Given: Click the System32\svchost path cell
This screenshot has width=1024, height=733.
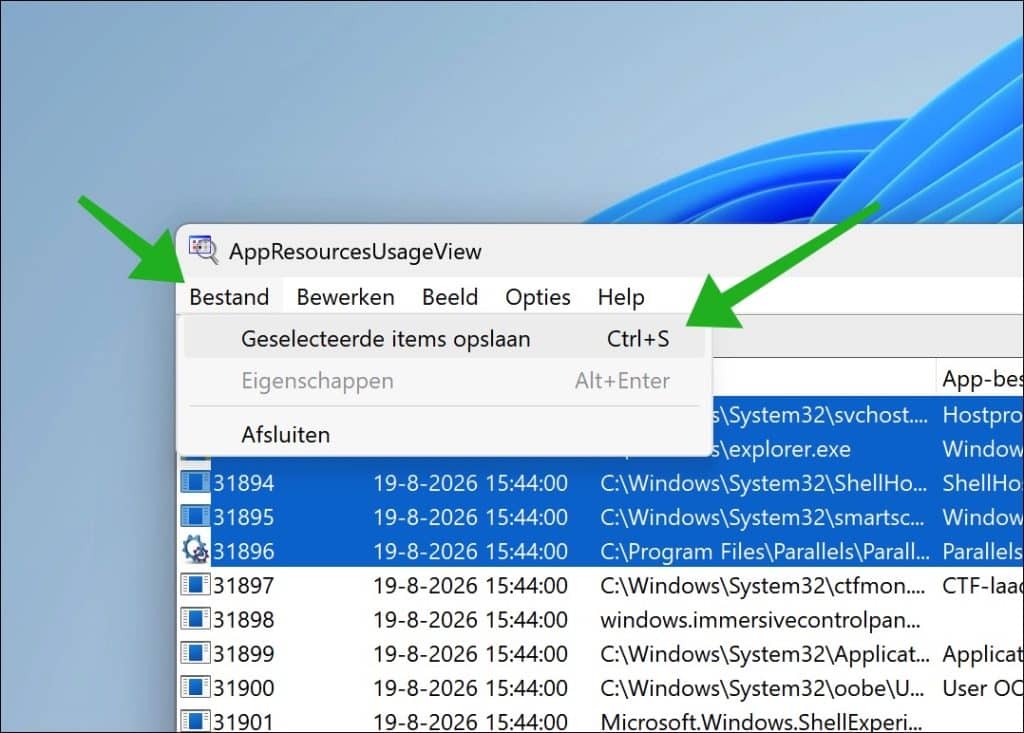Looking at the screenshot, I should pyautogui.click(x=820, y=415).
